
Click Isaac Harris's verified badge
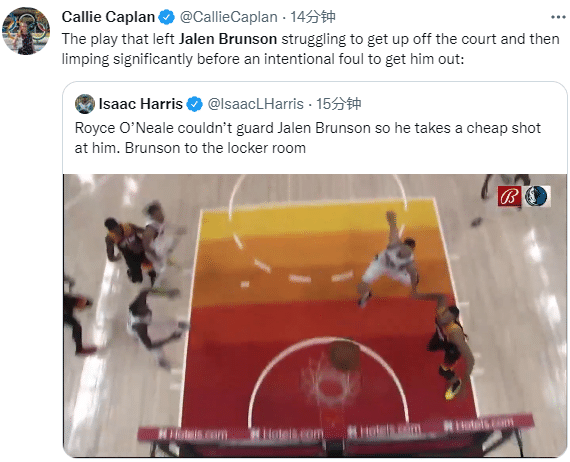[x=194, y=104]
